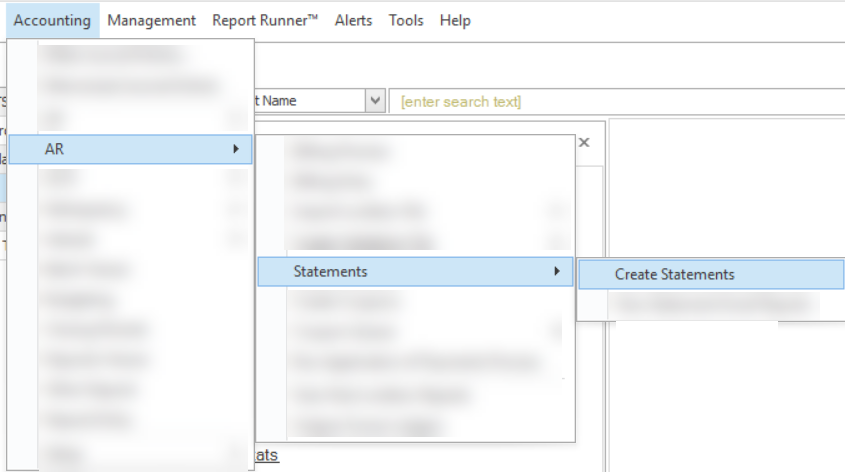Close the panel with the X icon

coord(584,143)
